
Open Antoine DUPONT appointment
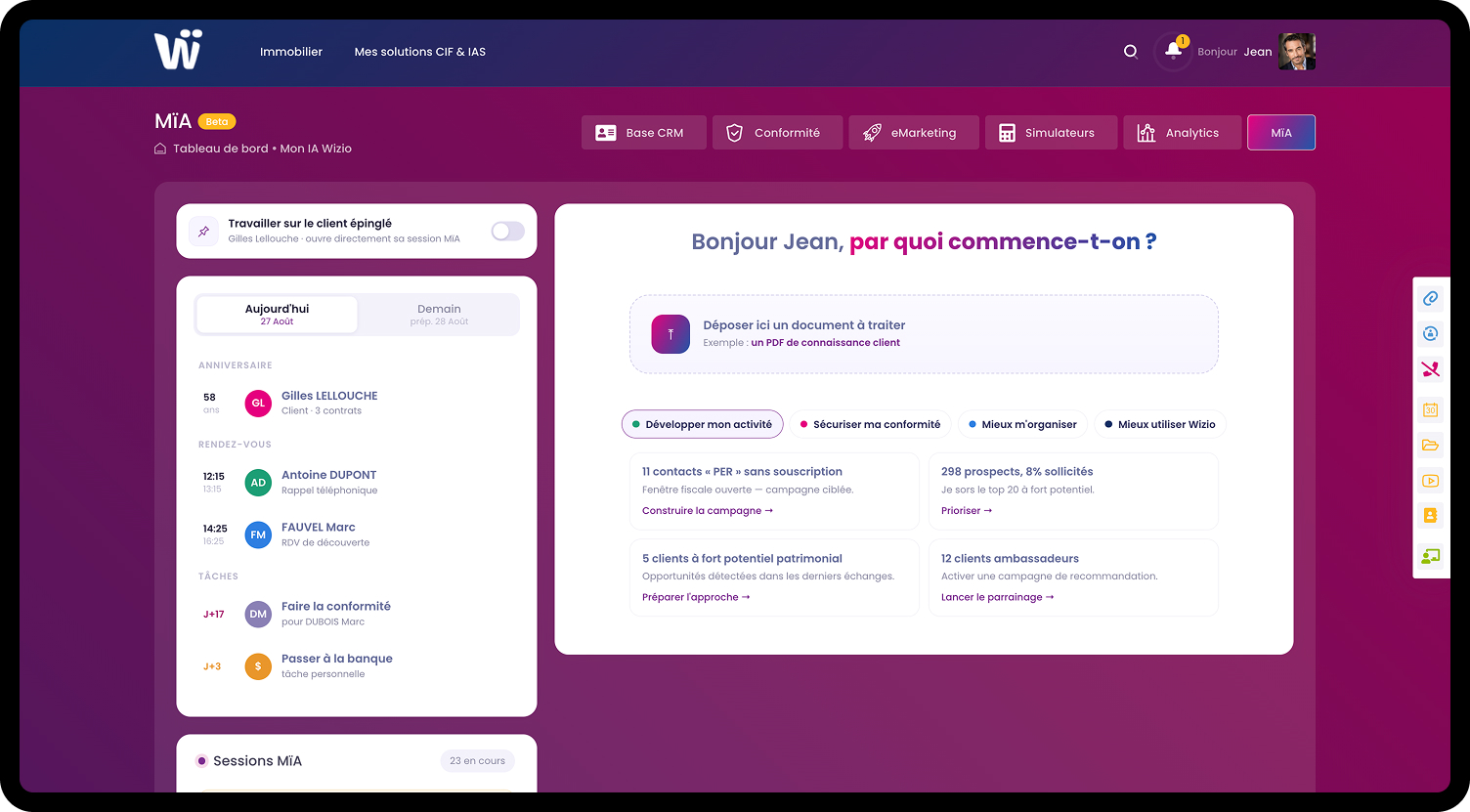[x=358, y=483]
